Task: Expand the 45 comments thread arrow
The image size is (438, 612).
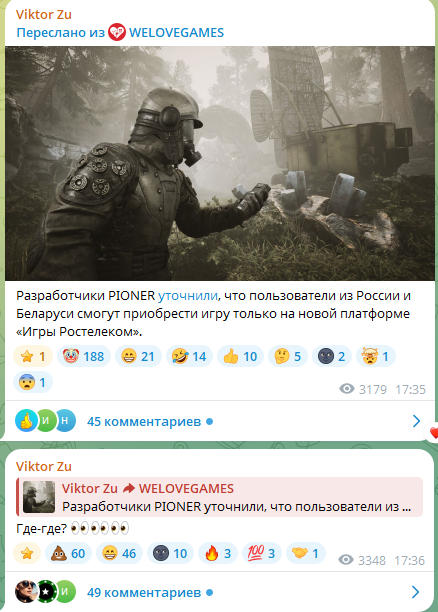Action: tap(416, 421)
